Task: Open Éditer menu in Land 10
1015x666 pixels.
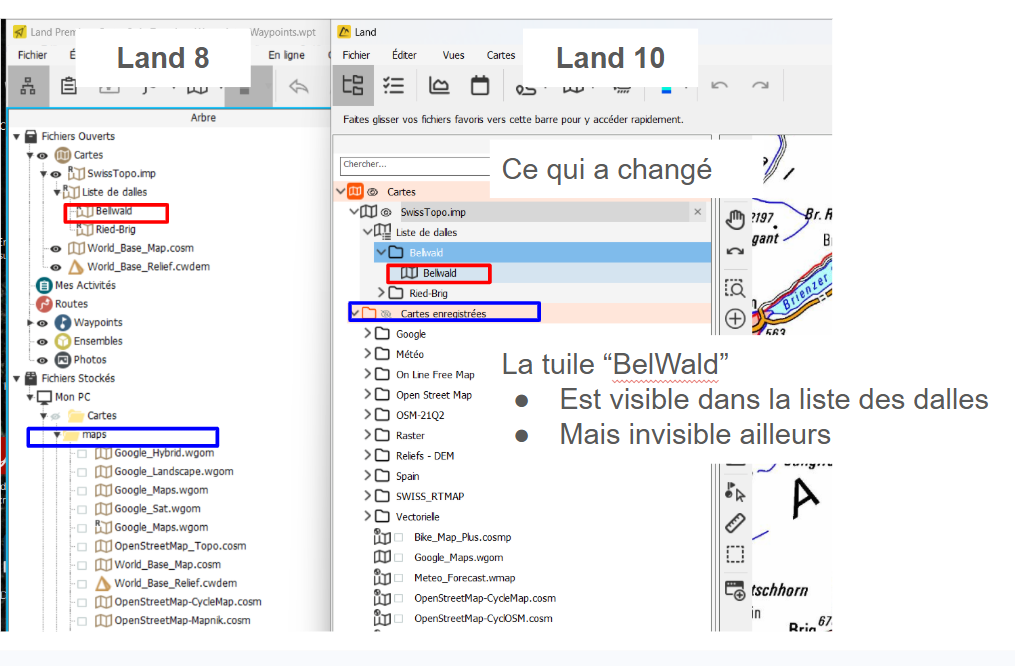Action: click(404, 55)
